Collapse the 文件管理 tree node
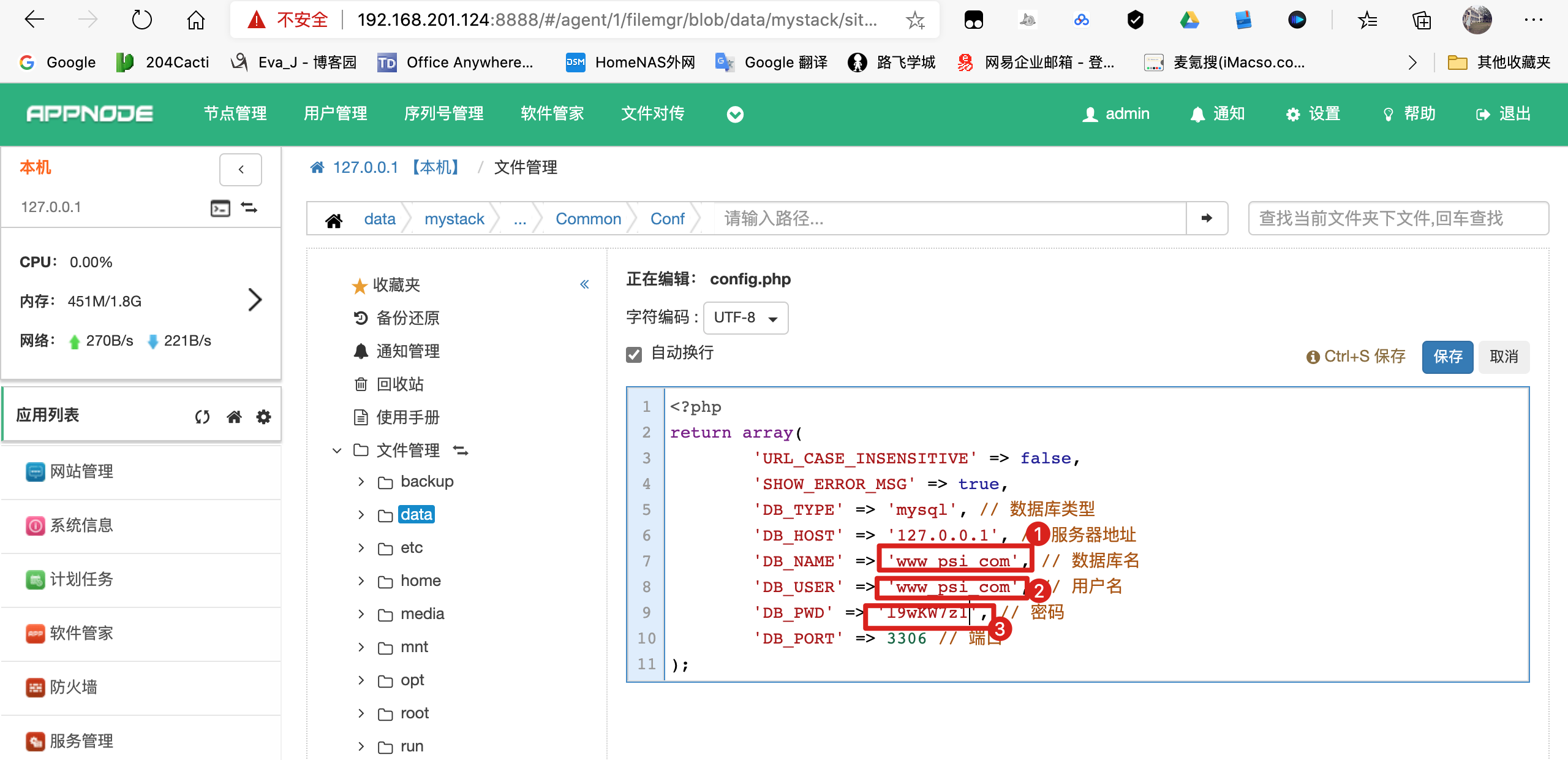The width and height of the screenshot is (1568, 760). 337,451
